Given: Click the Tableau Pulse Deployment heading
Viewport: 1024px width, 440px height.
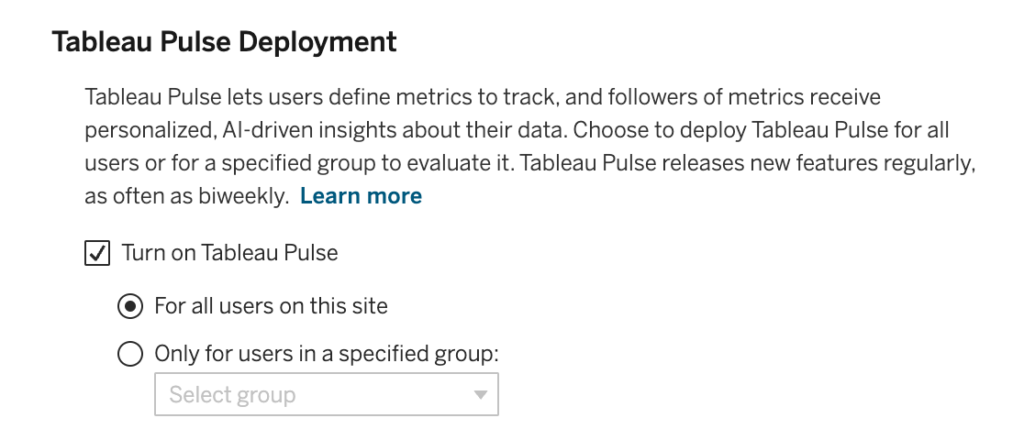Looking at the screenshot, I should point(224,43).
